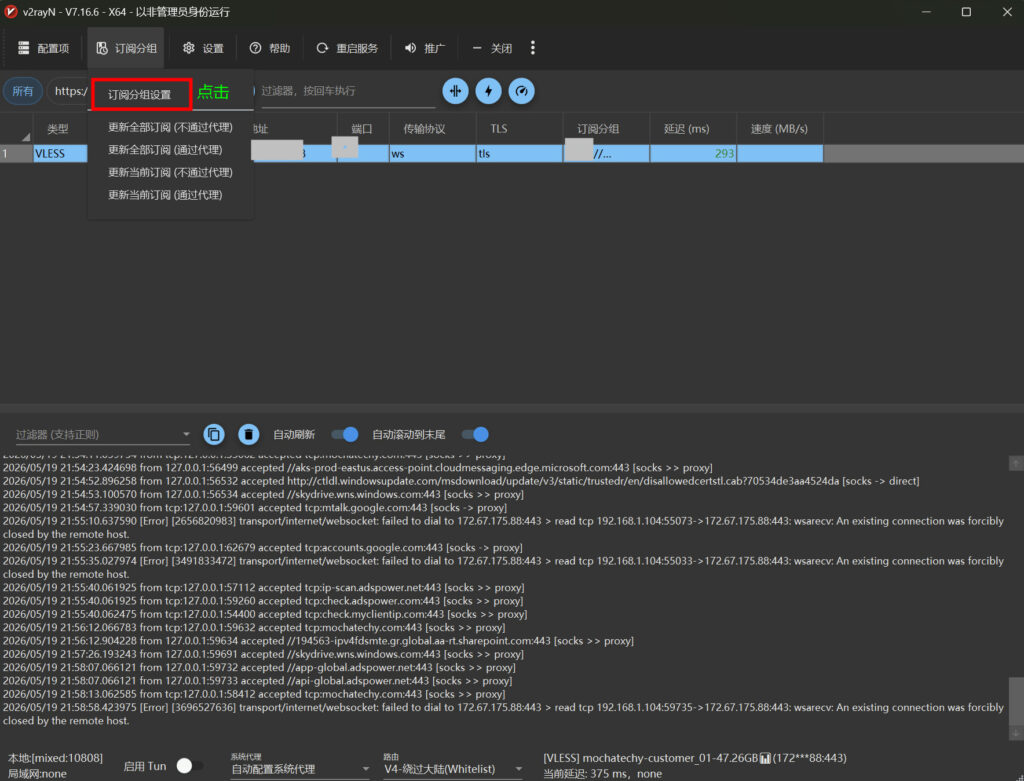Open the three-dot more options menu

pyautogui.click(x=533, y=48)
